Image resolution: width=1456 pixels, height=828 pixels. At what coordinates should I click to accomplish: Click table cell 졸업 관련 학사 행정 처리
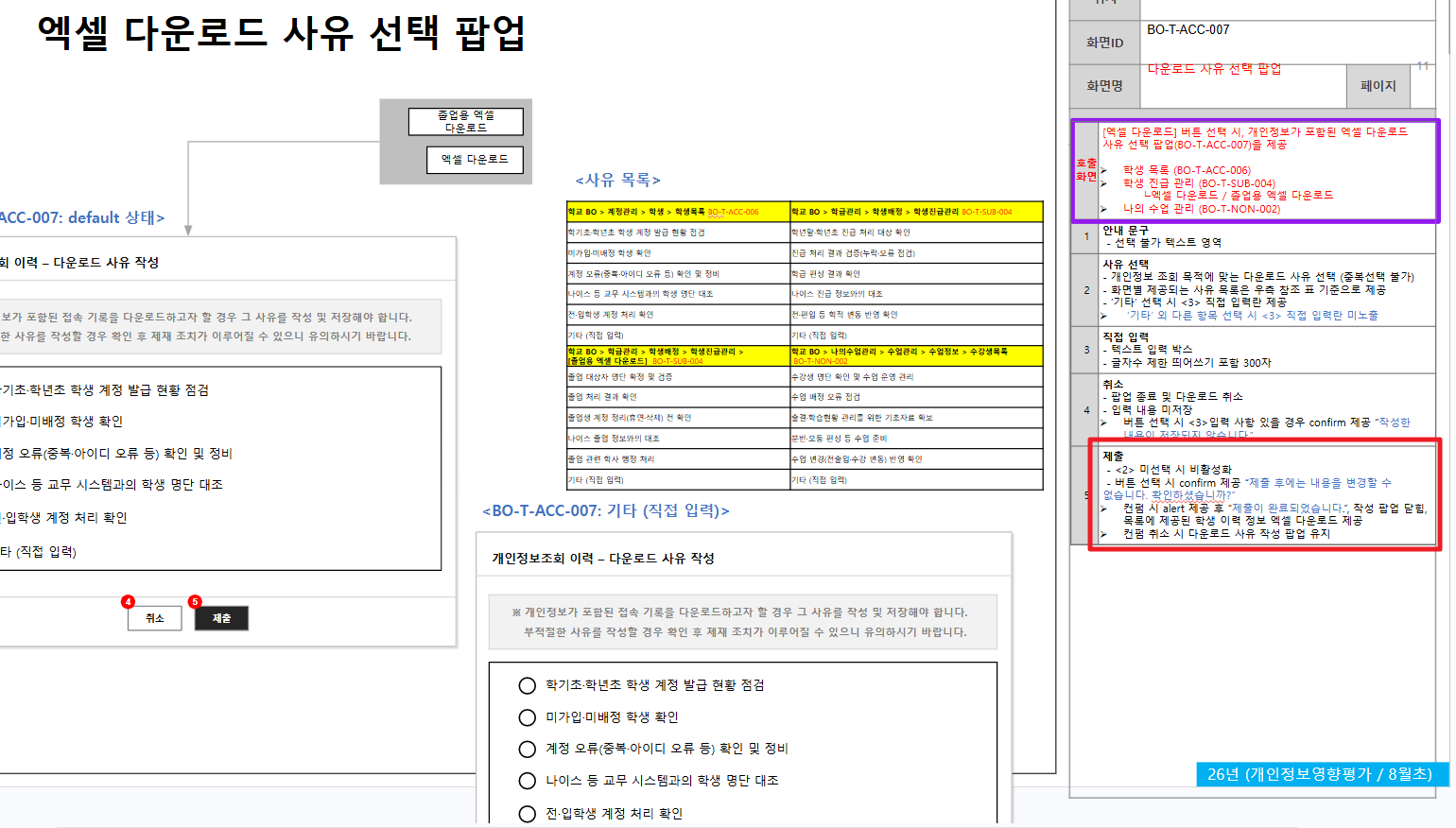[x=678, y=459]
